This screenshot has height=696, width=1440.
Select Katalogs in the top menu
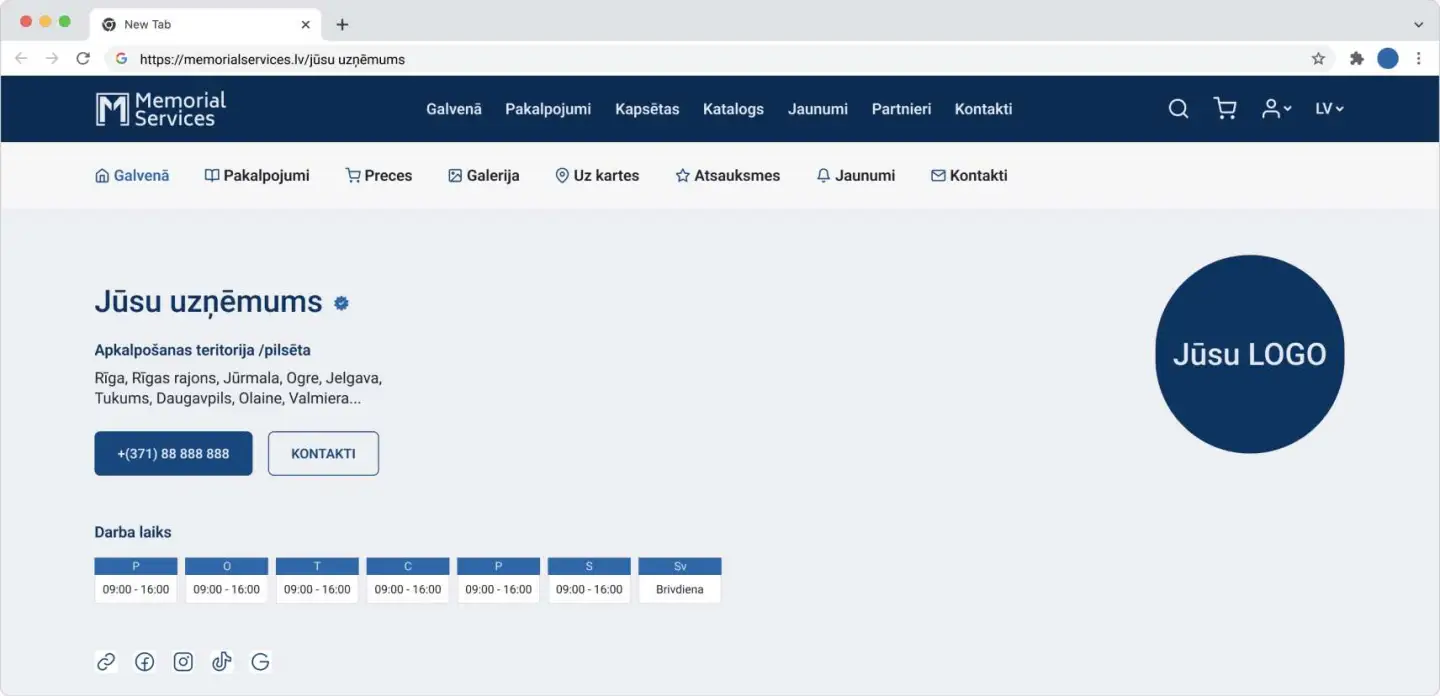[733, 109]
